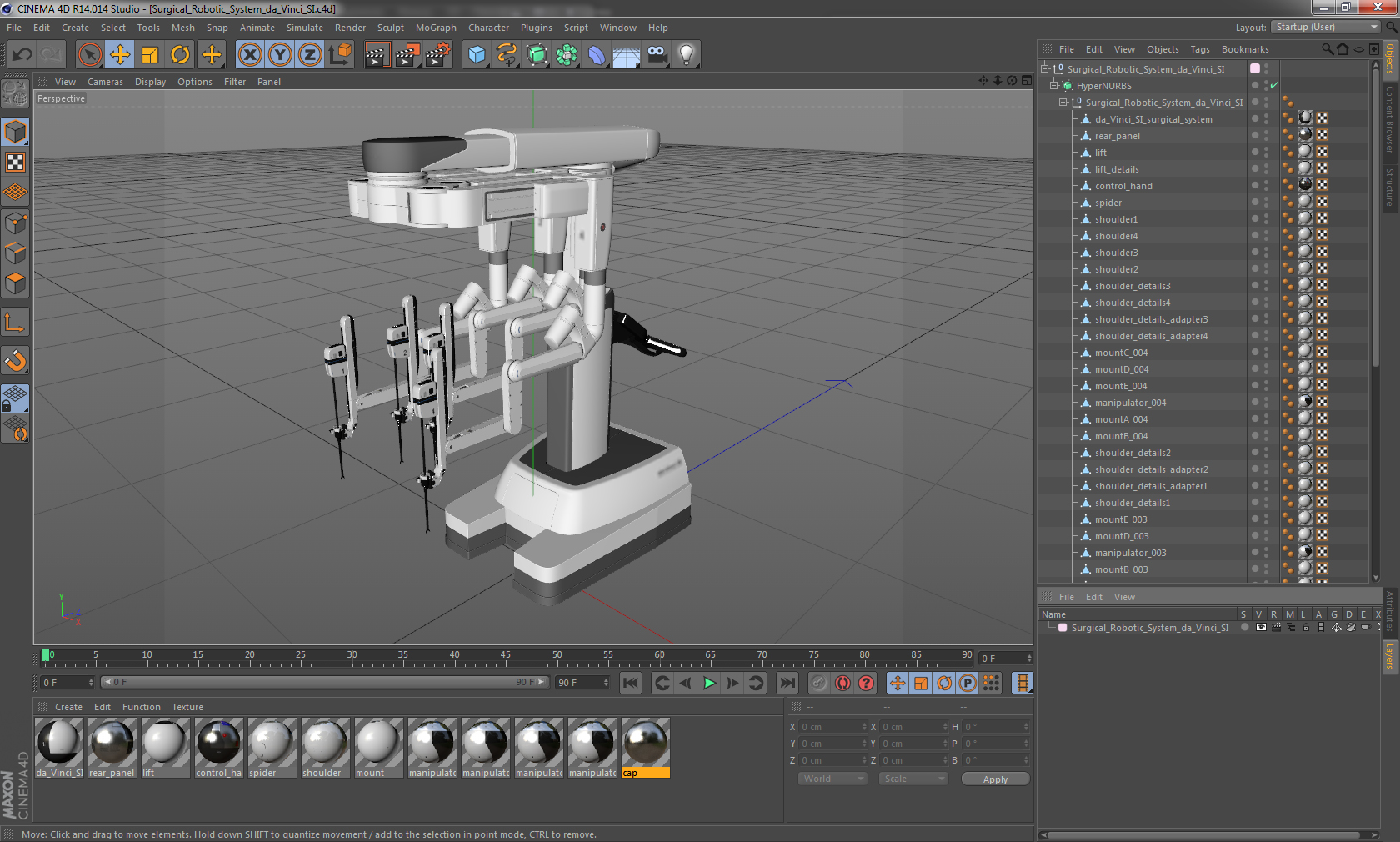Image resolution: width=1400 pixels, height=842 pixels.
Task: Open the MoGraph menu
Action: coord(436,28)
